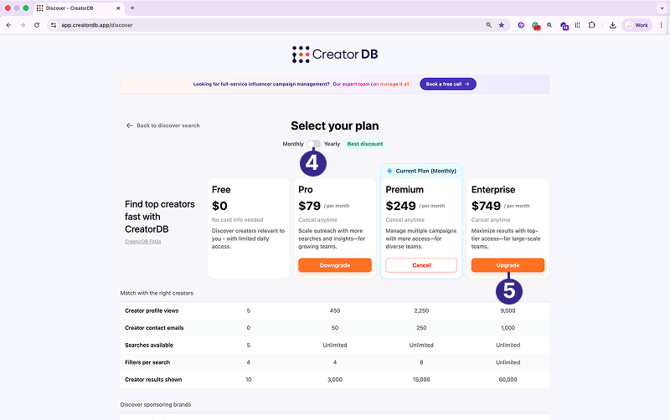Toggle Monthly/Yearly billing switch
Image resolution: width=670 pixels, height=420 pixels.
click(314, 144)
